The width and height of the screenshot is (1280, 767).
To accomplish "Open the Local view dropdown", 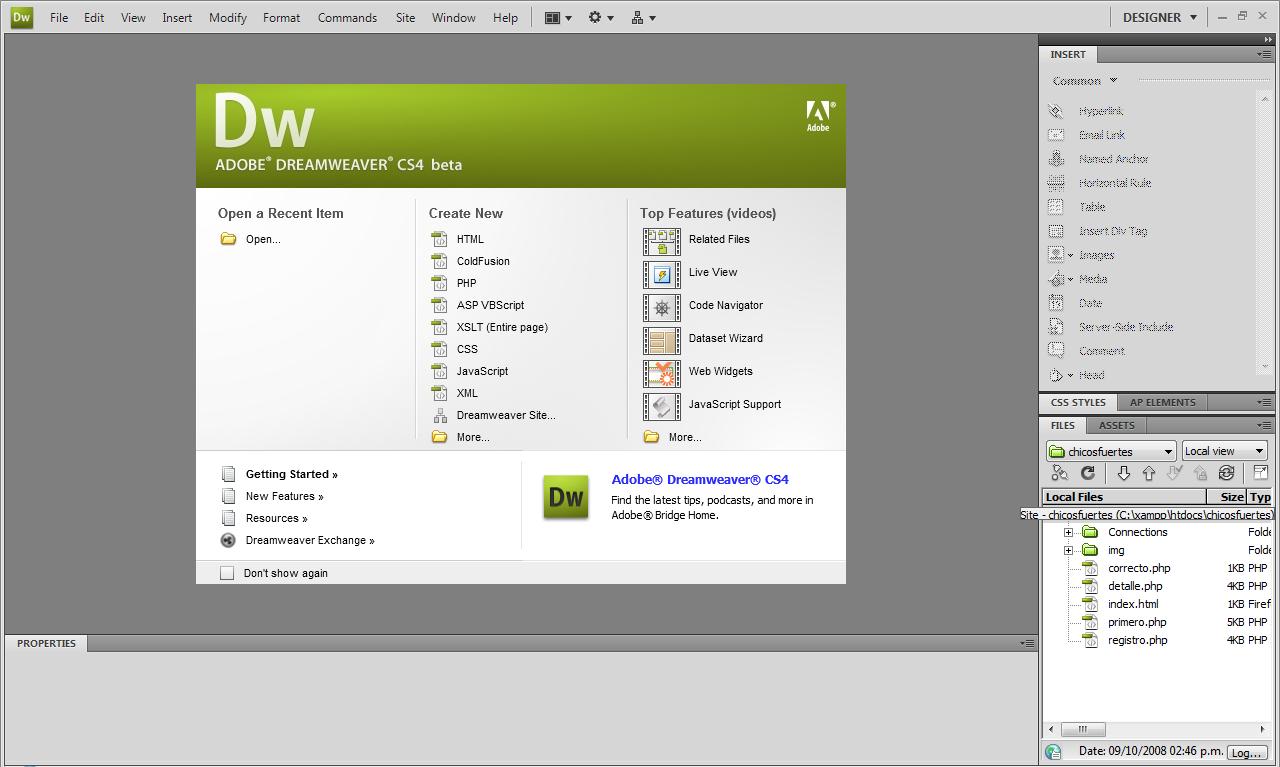I will pyautogui.click(x=1224, y=451).
